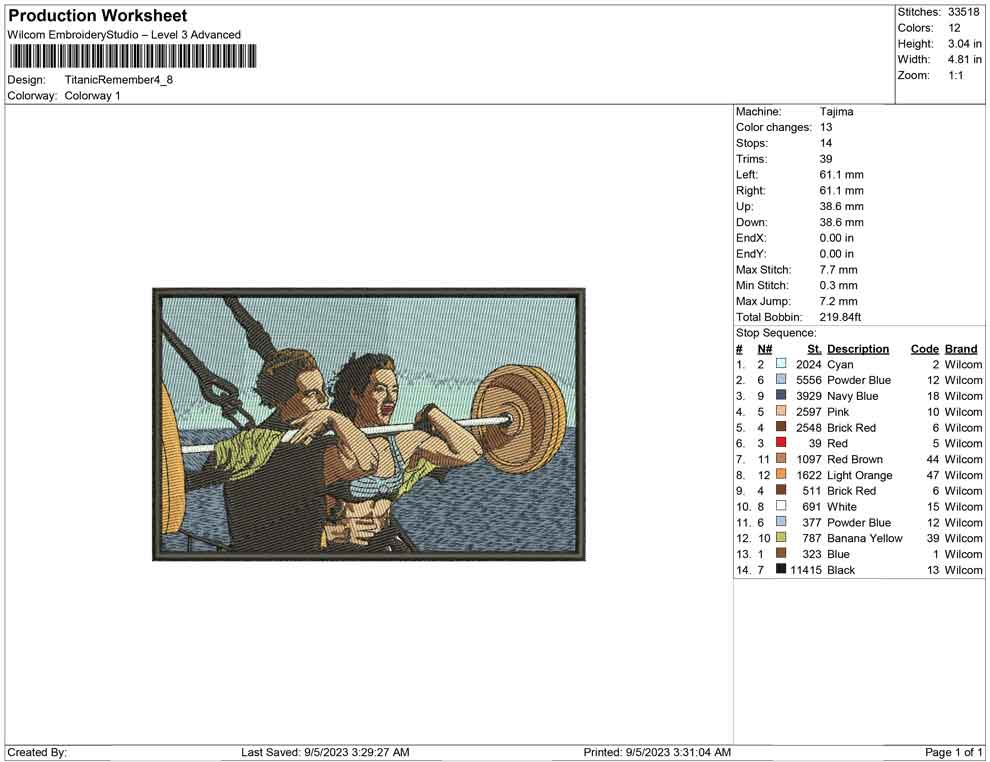This screenshot has width=990, height=762.
Task: Click the stitch count '11415' for Black
Action: 805,569
